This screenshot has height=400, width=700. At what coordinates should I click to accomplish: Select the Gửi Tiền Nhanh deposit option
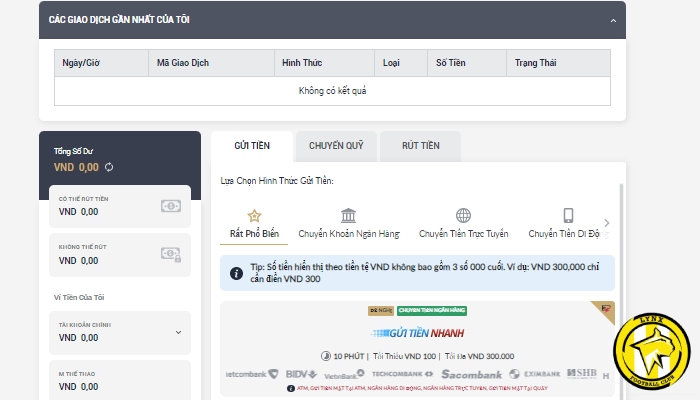tap(417, 333)
